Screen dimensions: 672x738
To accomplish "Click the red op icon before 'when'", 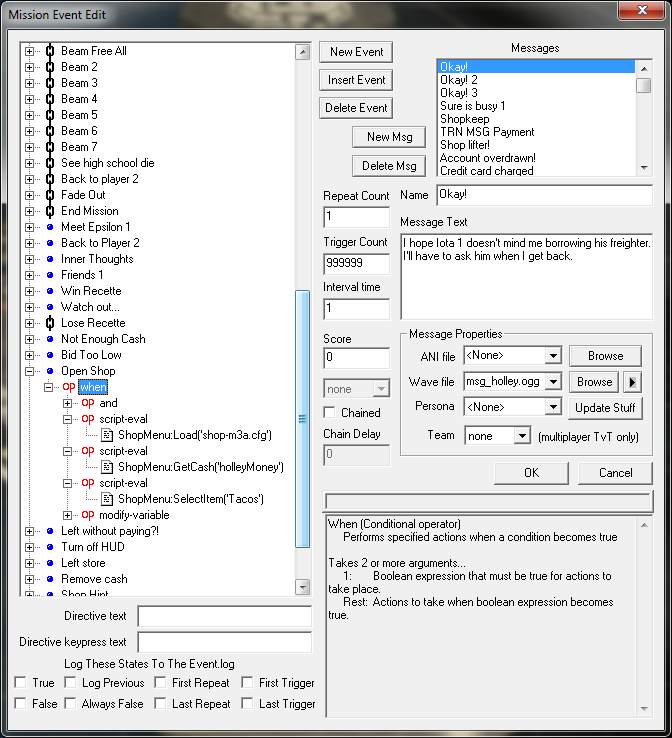I will tap(69, 387).
